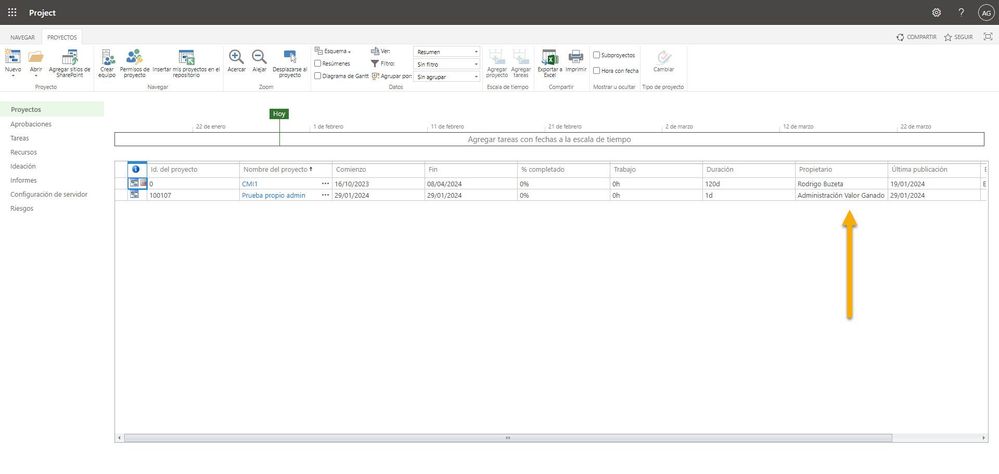
Task: Click the focus content icon near SEGUIR
Action: [988, 37]
